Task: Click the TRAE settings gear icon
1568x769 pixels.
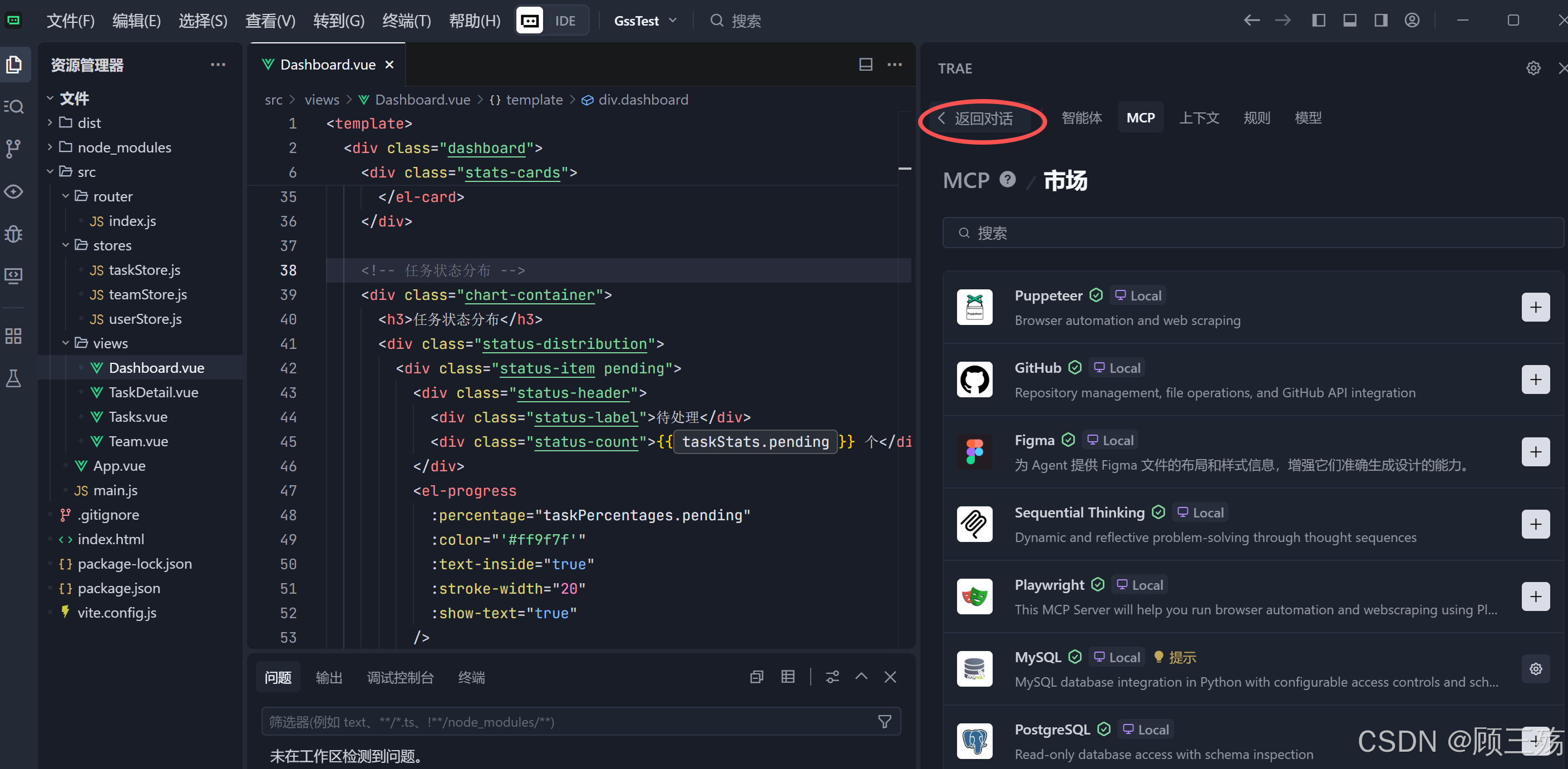Action: [1533, 68]
